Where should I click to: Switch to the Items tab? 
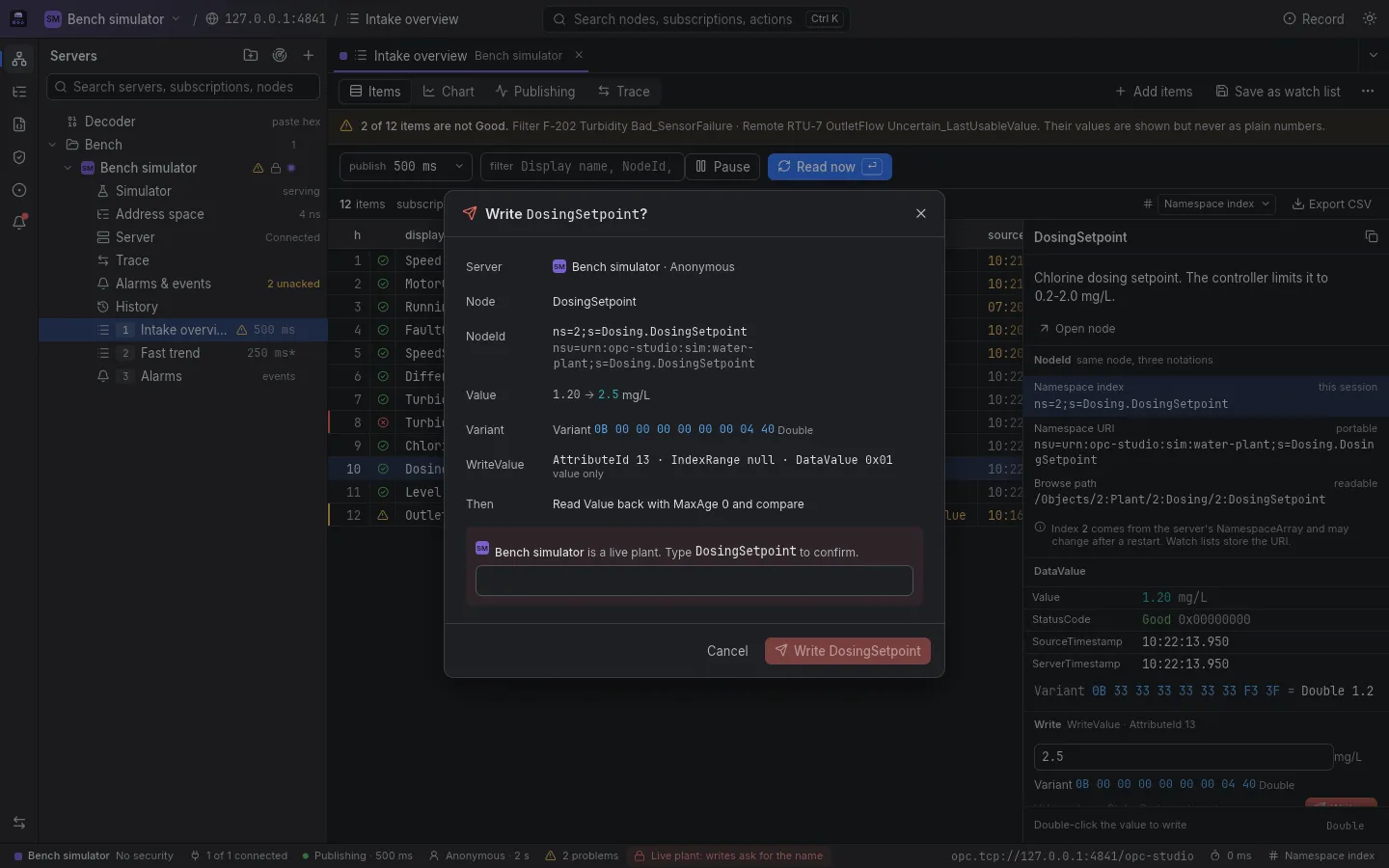(375, 92)
